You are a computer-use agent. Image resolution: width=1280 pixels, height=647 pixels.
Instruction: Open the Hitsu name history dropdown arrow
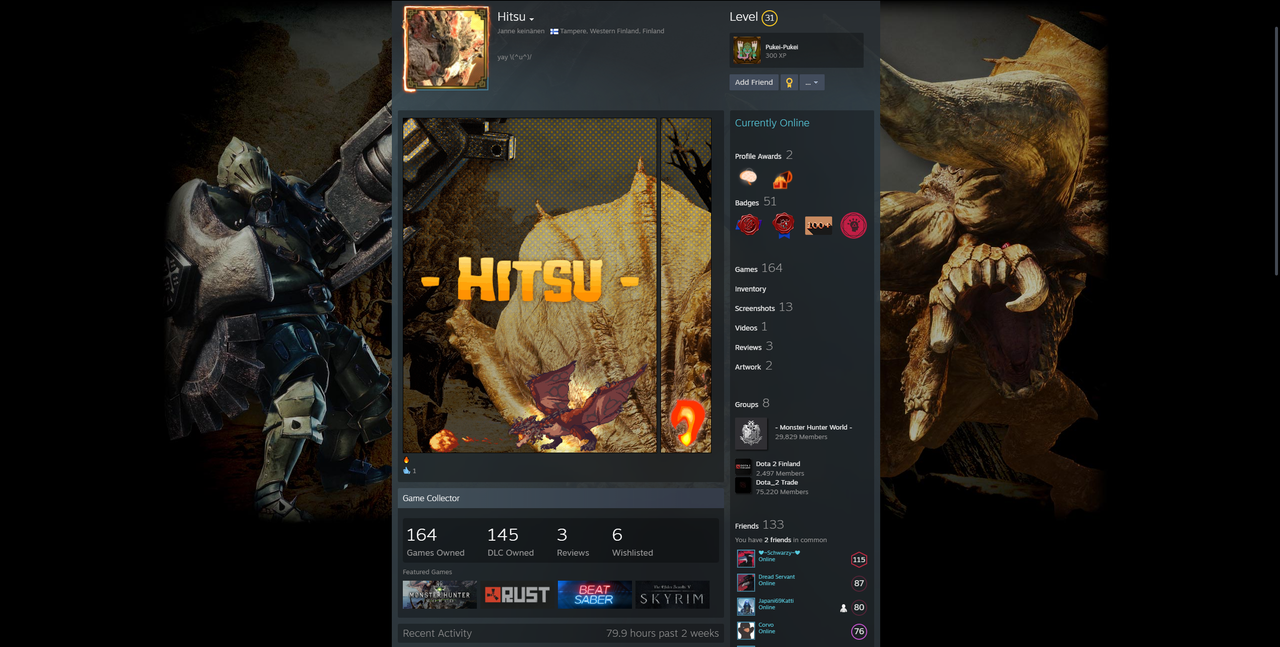click(532, 19)
